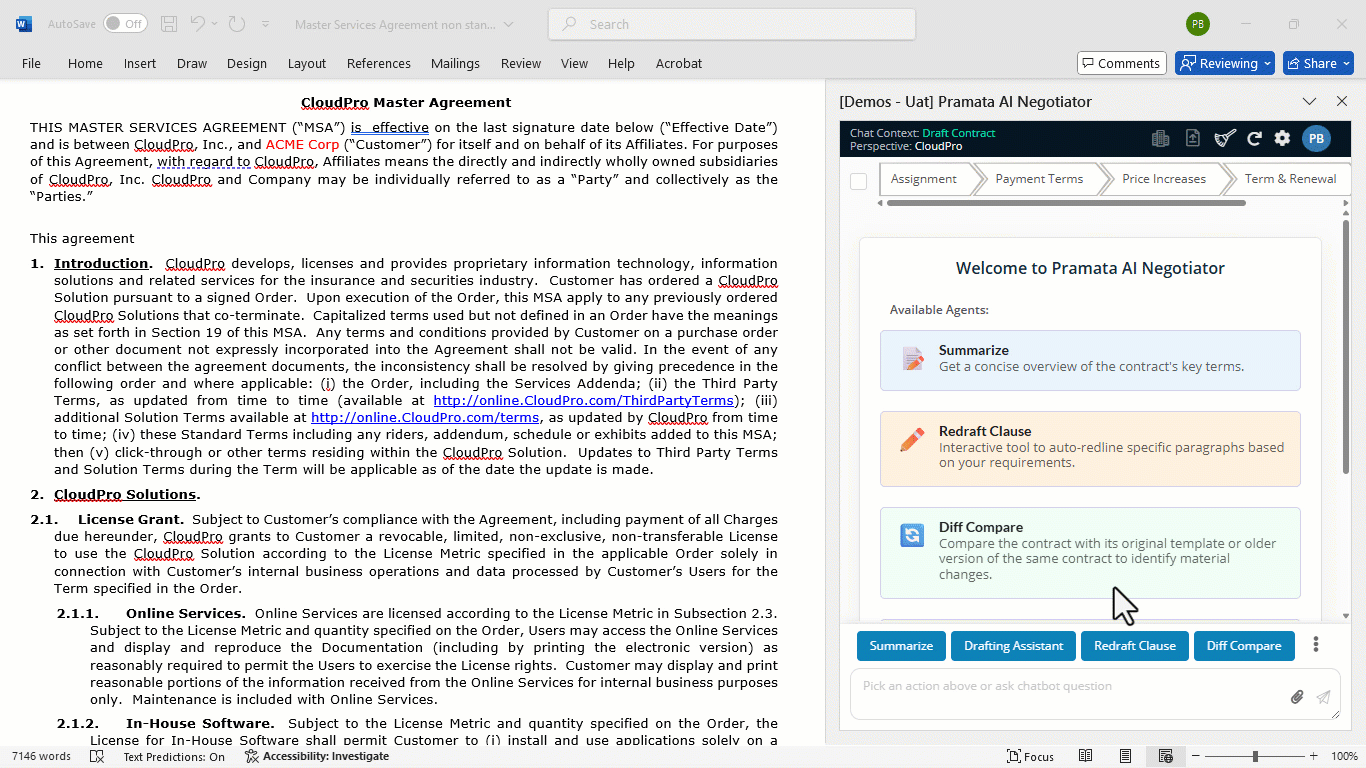The width and height of the screenshot is (1366, 768).
Task: Switch to the Insert ribbon tab
Action: tap(140, 63)
